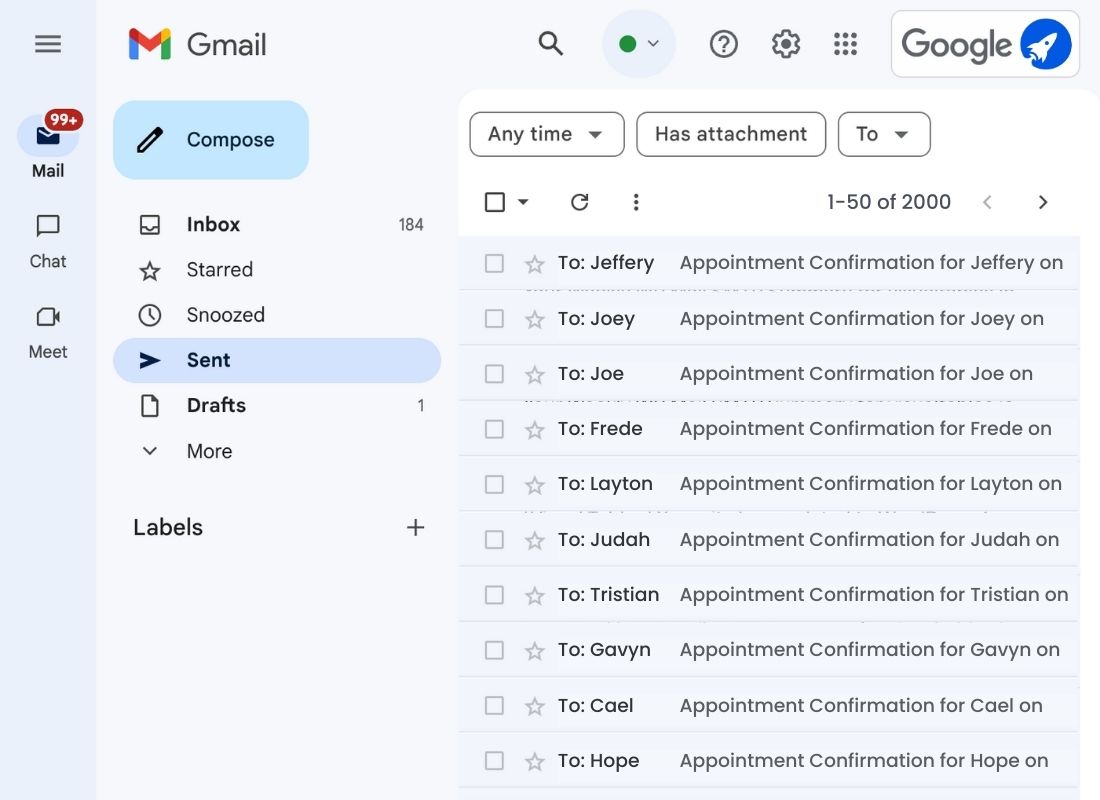
Task: Go to the next page of emails
Action: point(1043,201)
